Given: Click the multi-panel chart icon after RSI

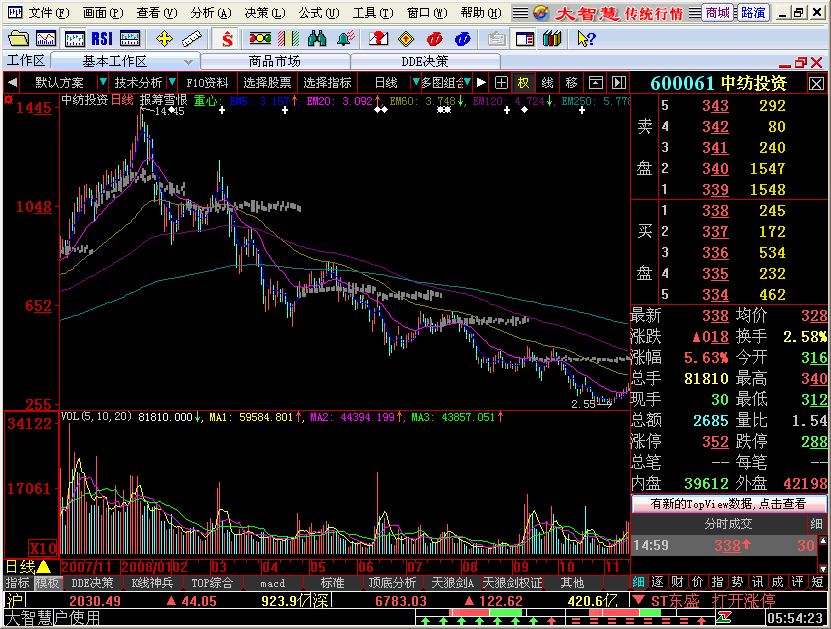Looking at the screenshot, I should click(130, 39).
